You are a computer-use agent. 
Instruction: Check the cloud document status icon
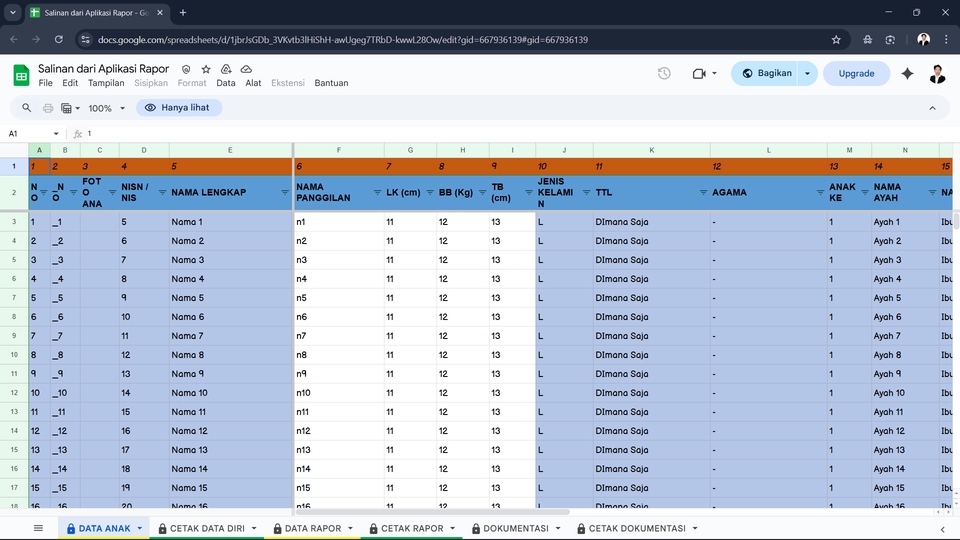[246, 69]
